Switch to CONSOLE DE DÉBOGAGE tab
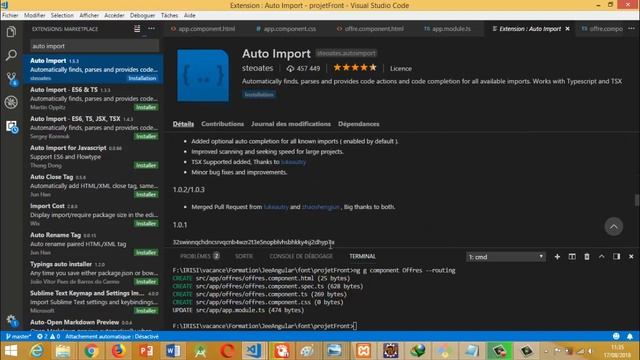 point(301,256)
